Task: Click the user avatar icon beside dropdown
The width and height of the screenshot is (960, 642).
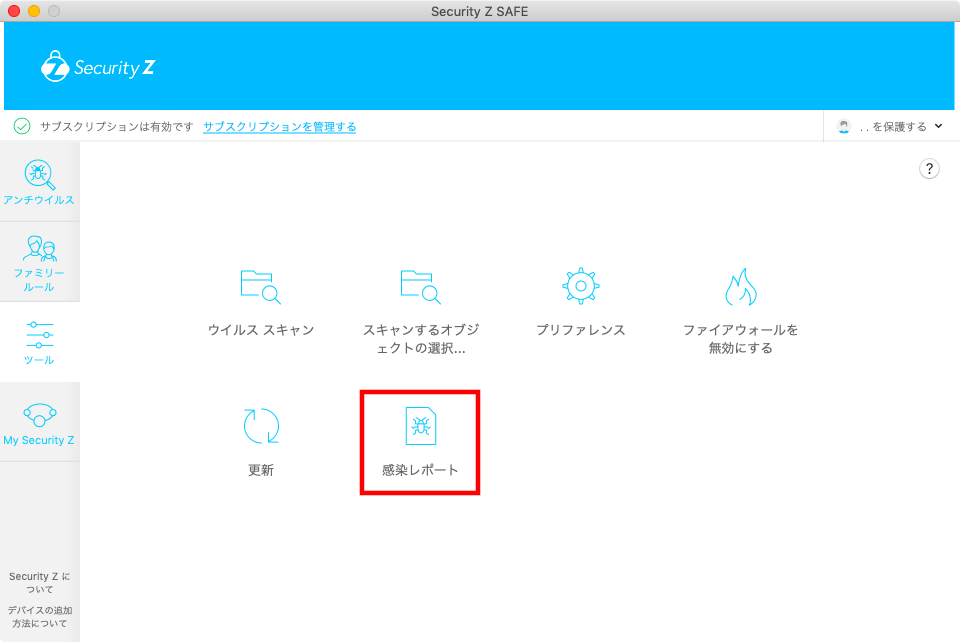Action: point(845,127)
